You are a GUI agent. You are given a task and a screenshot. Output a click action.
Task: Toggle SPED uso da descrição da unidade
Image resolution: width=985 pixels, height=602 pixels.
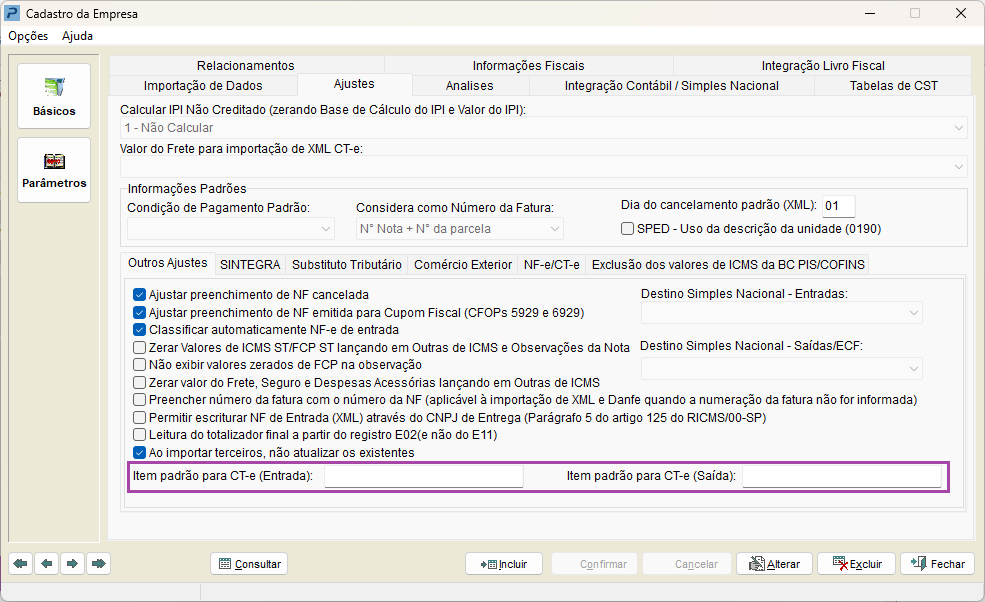click(628, 228)
